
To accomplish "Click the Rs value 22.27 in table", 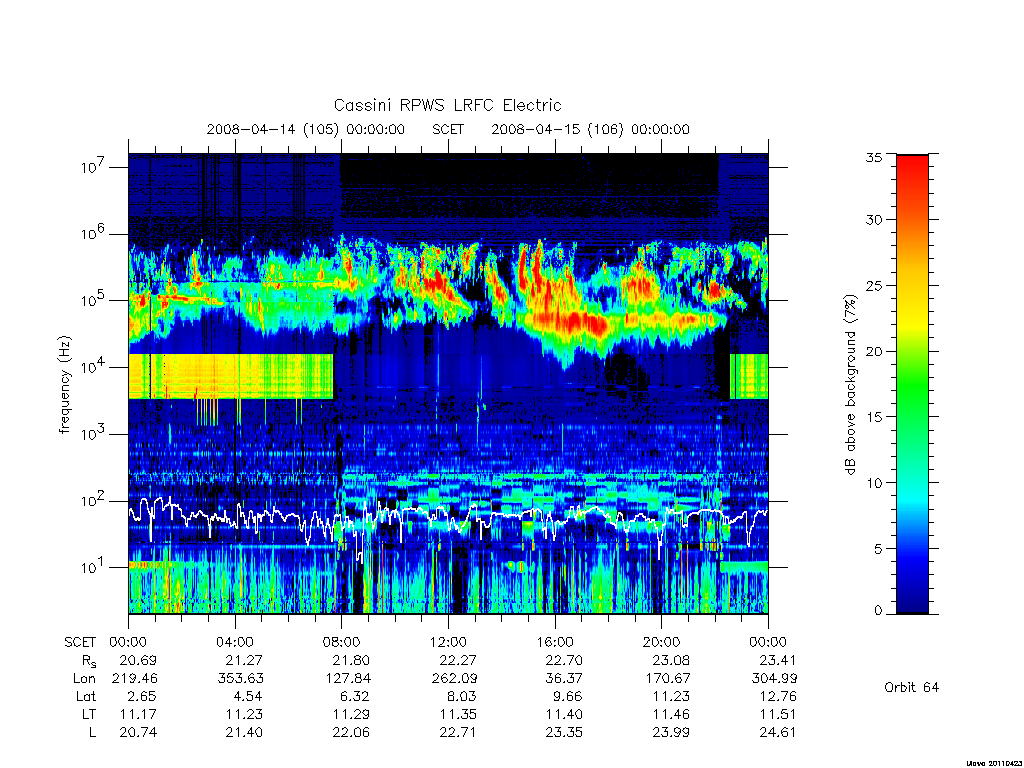I will tap(458, 660).
